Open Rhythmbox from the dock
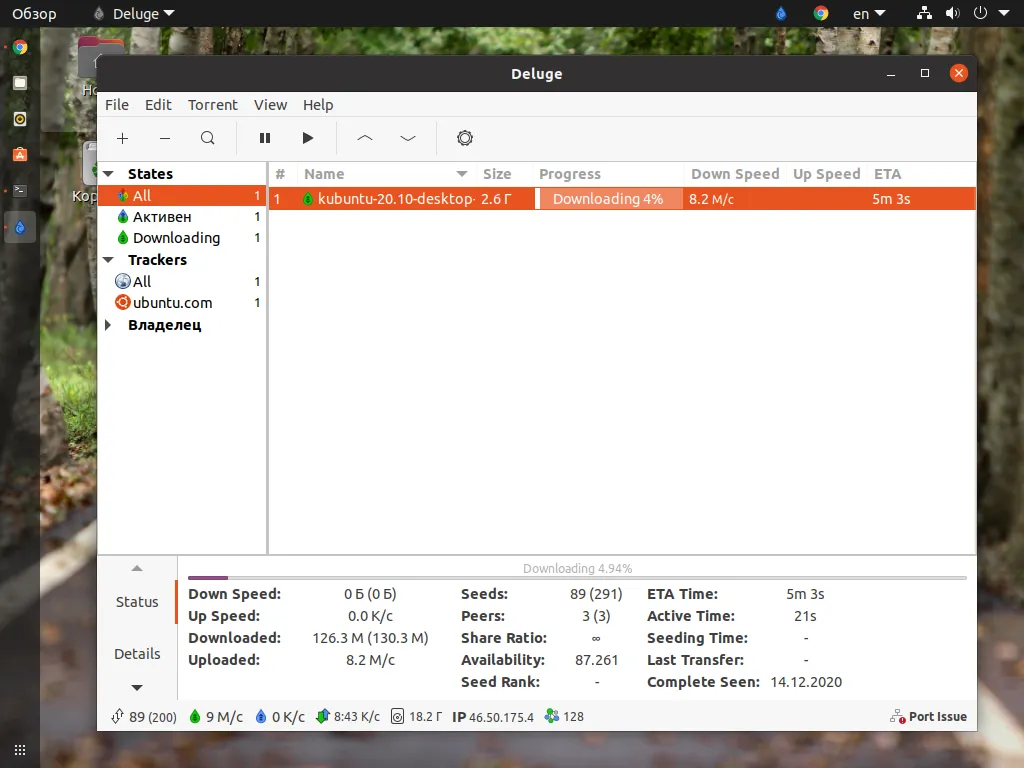The width and height of the screenshot is (1024, 768). (x=20, y=119)
